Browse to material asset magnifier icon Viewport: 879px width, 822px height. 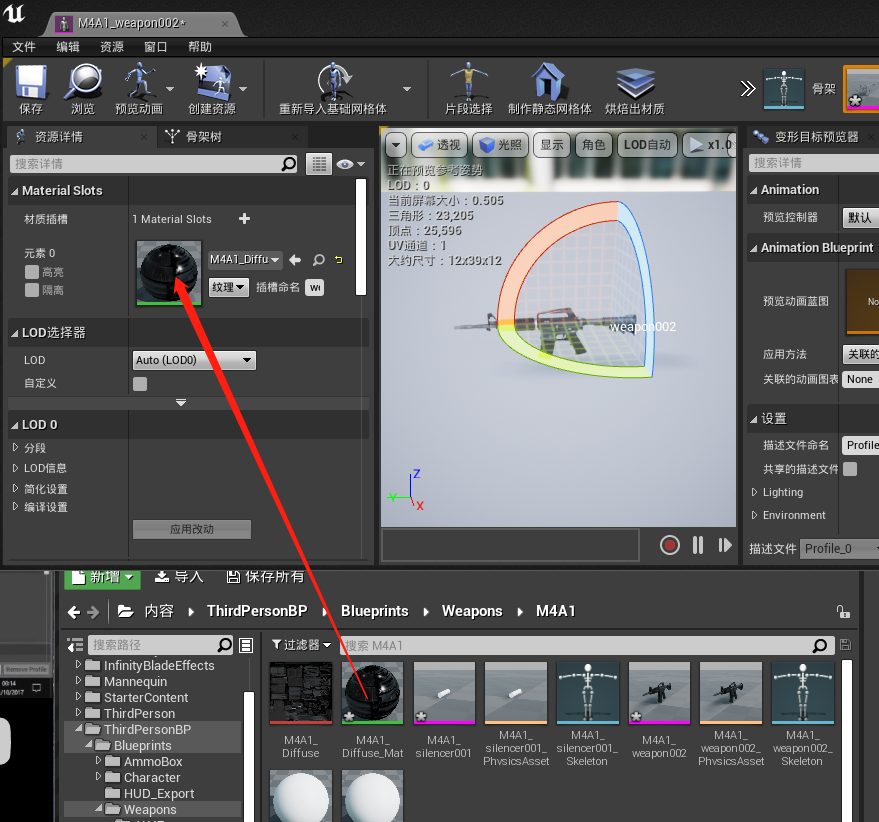click(318, 260)
